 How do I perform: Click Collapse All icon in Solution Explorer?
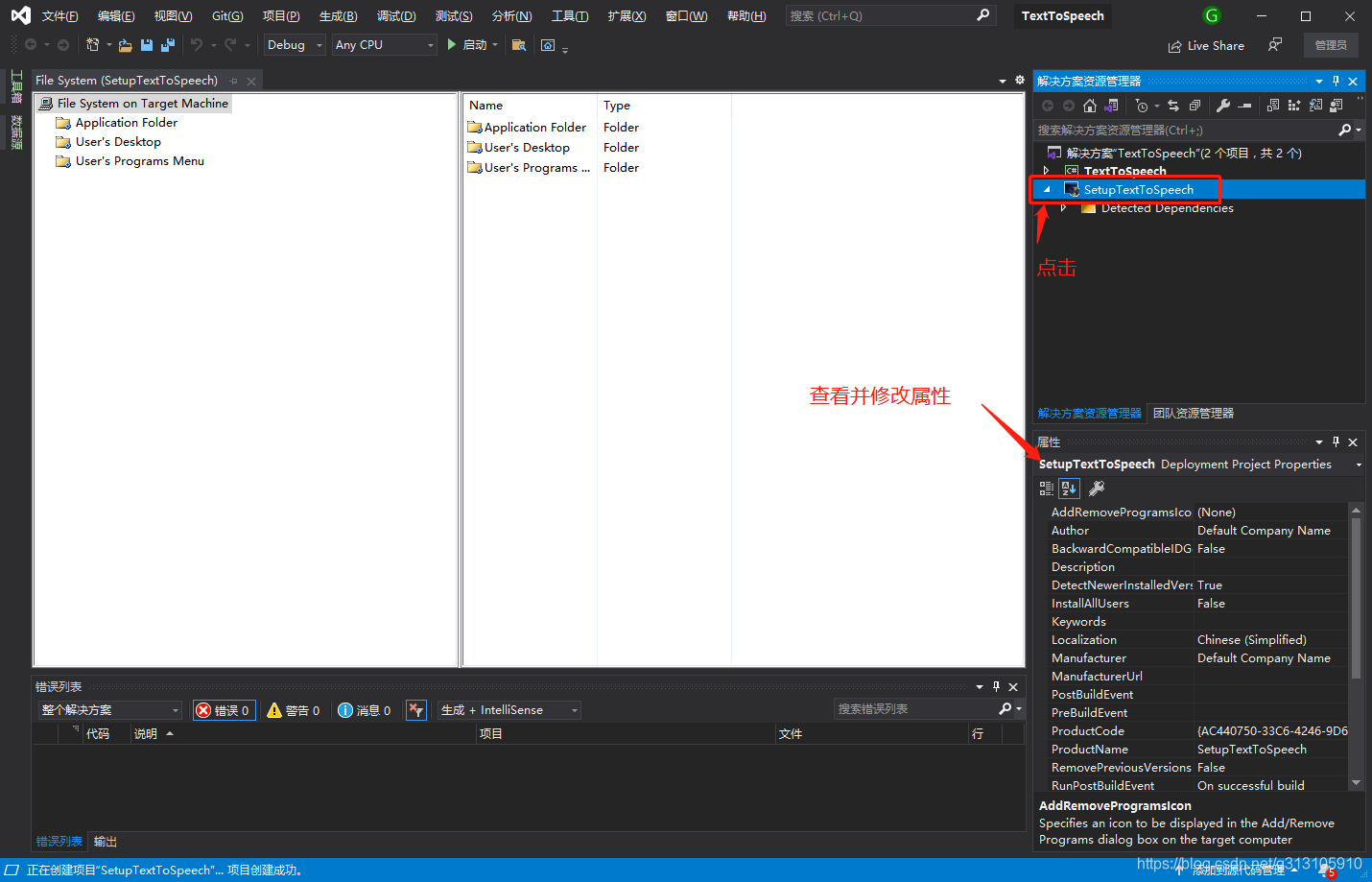point(1195,106)
